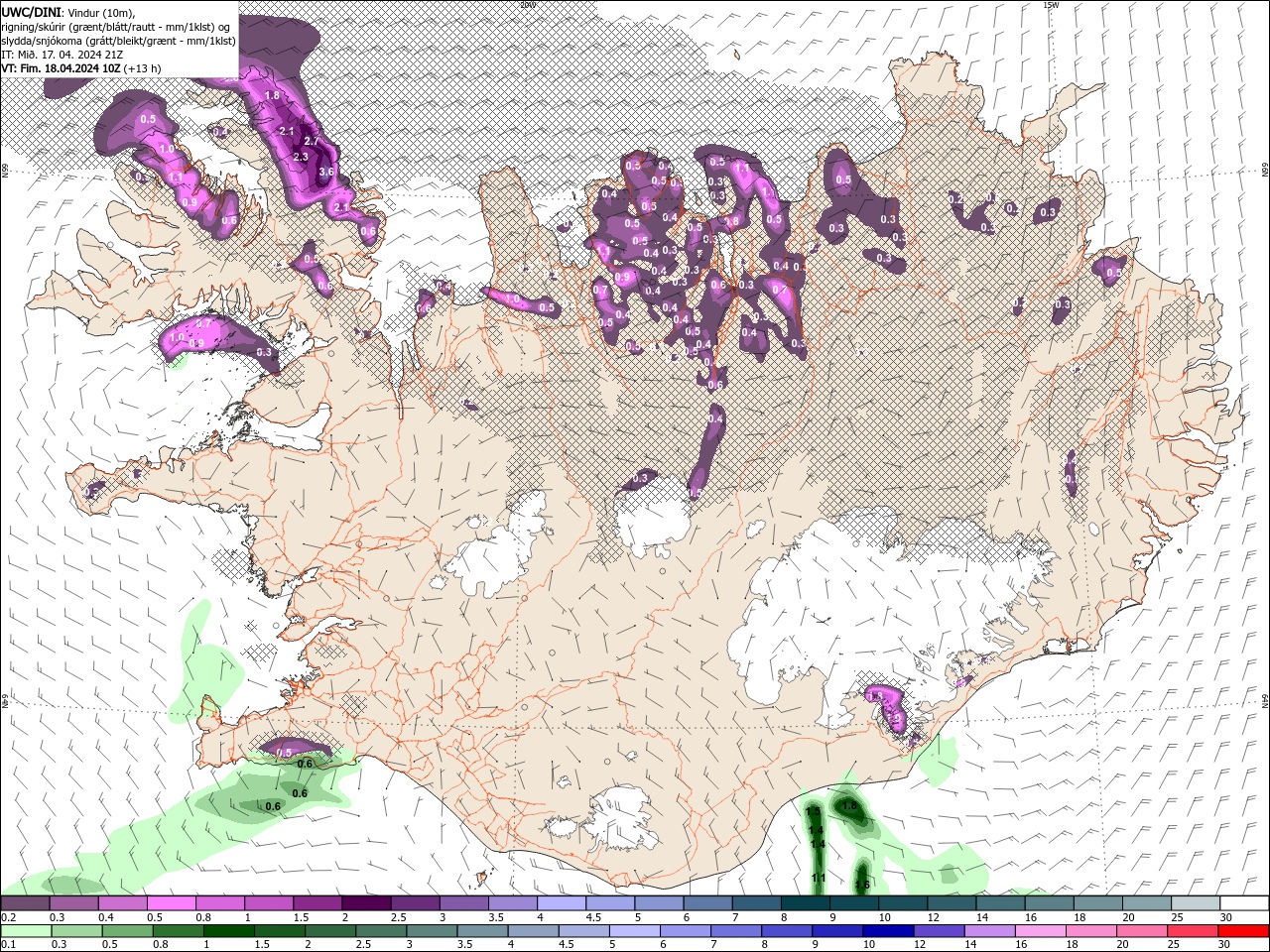Click bottom-row green swatch between 0.5 and 0.8

click(x=127, y=931)
